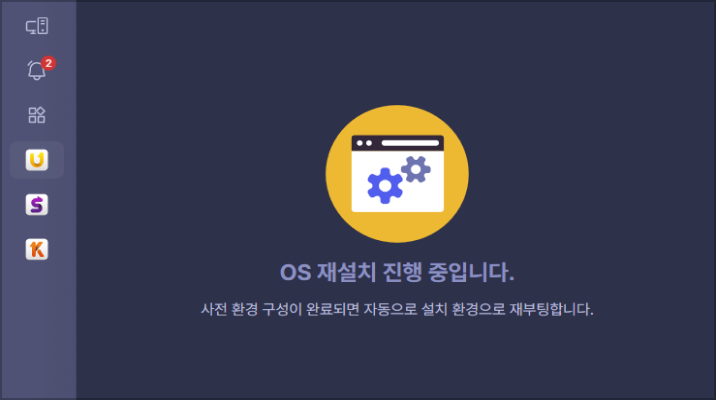
Task: Select the orange K app icon
Action: tap(37, 249)
